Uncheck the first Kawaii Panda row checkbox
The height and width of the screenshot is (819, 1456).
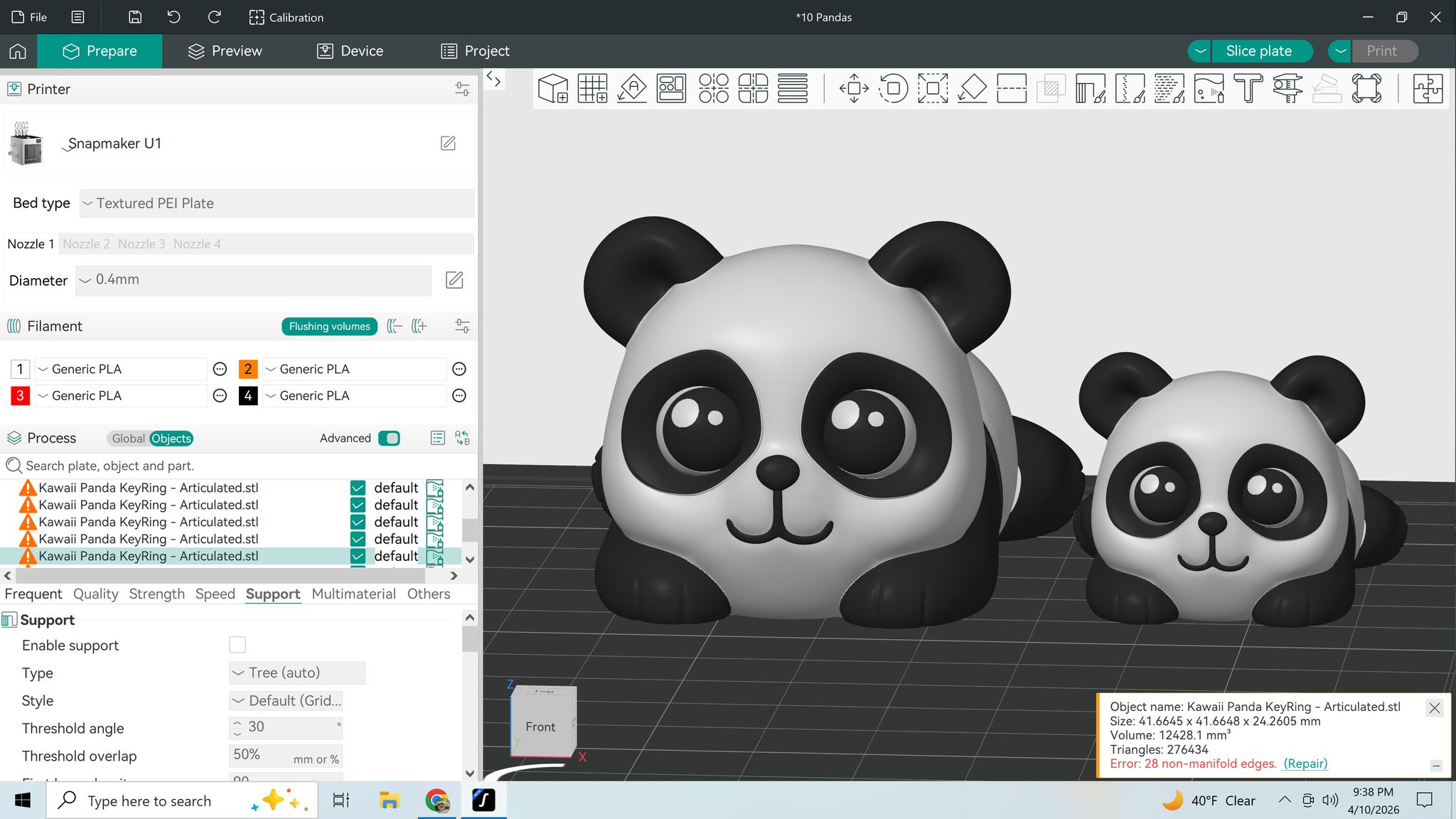(x=358, y=488)
